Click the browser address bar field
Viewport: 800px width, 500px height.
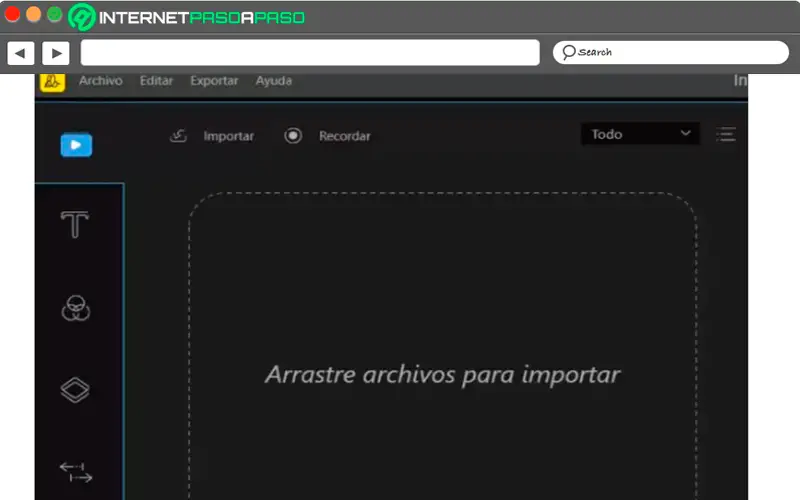pyautogui.click(x=310, y=53)
